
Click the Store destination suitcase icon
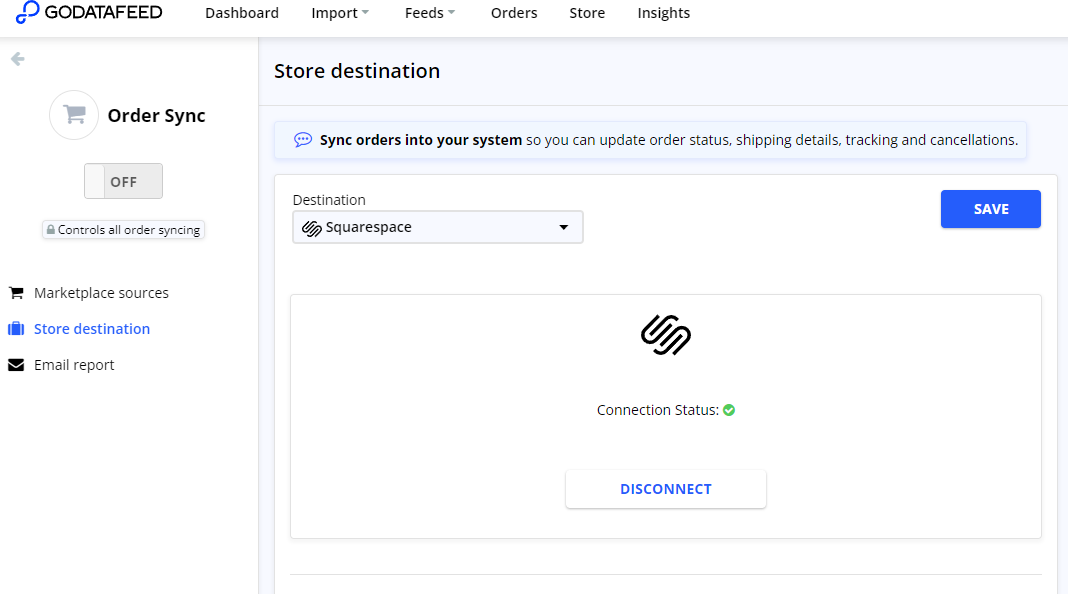pyautogui.click(x=16, y=329)
